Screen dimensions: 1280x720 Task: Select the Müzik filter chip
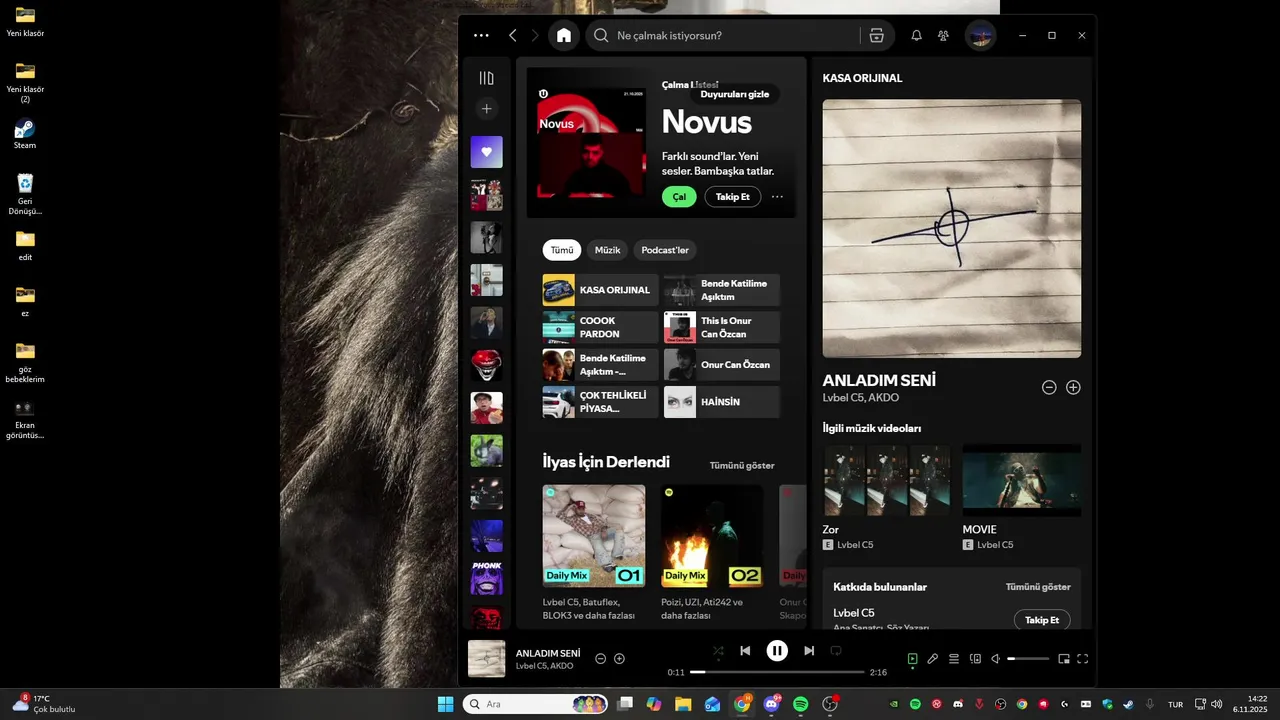(x=608, y=250)
